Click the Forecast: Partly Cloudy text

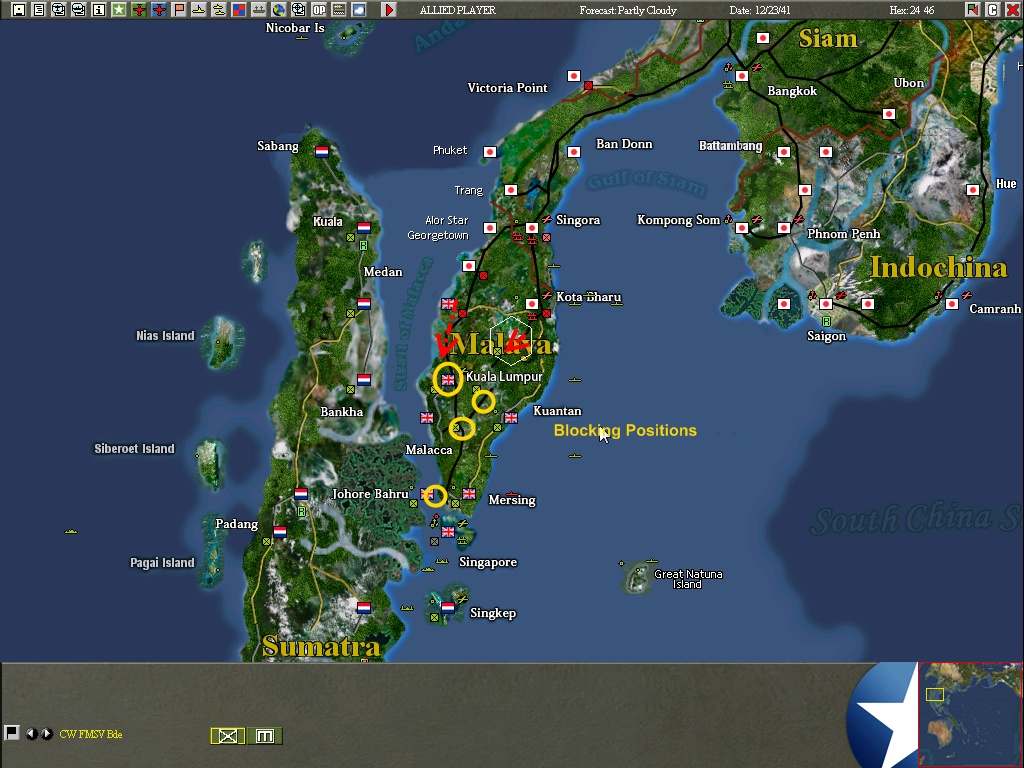click(628, 10)
